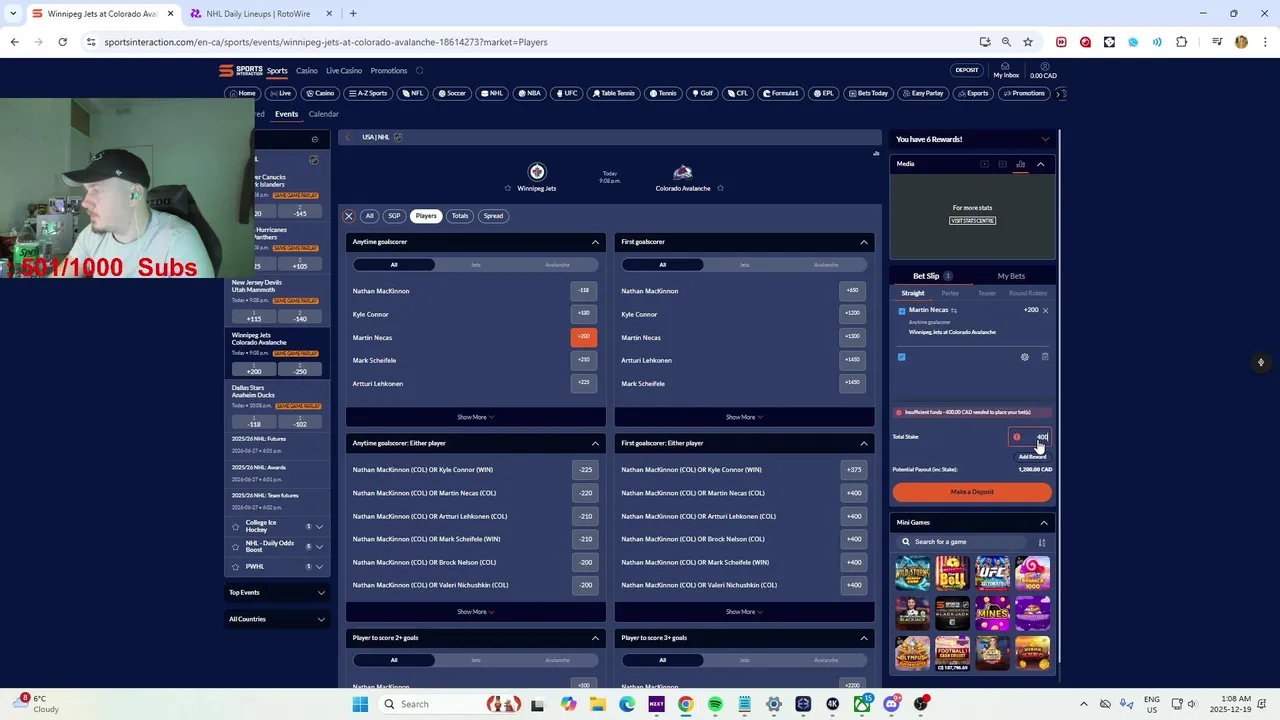Image resolution: width=1280 pixels, height=720 pixels.
Task: Click Make a Deposit button
Action: tap(972, 492)
